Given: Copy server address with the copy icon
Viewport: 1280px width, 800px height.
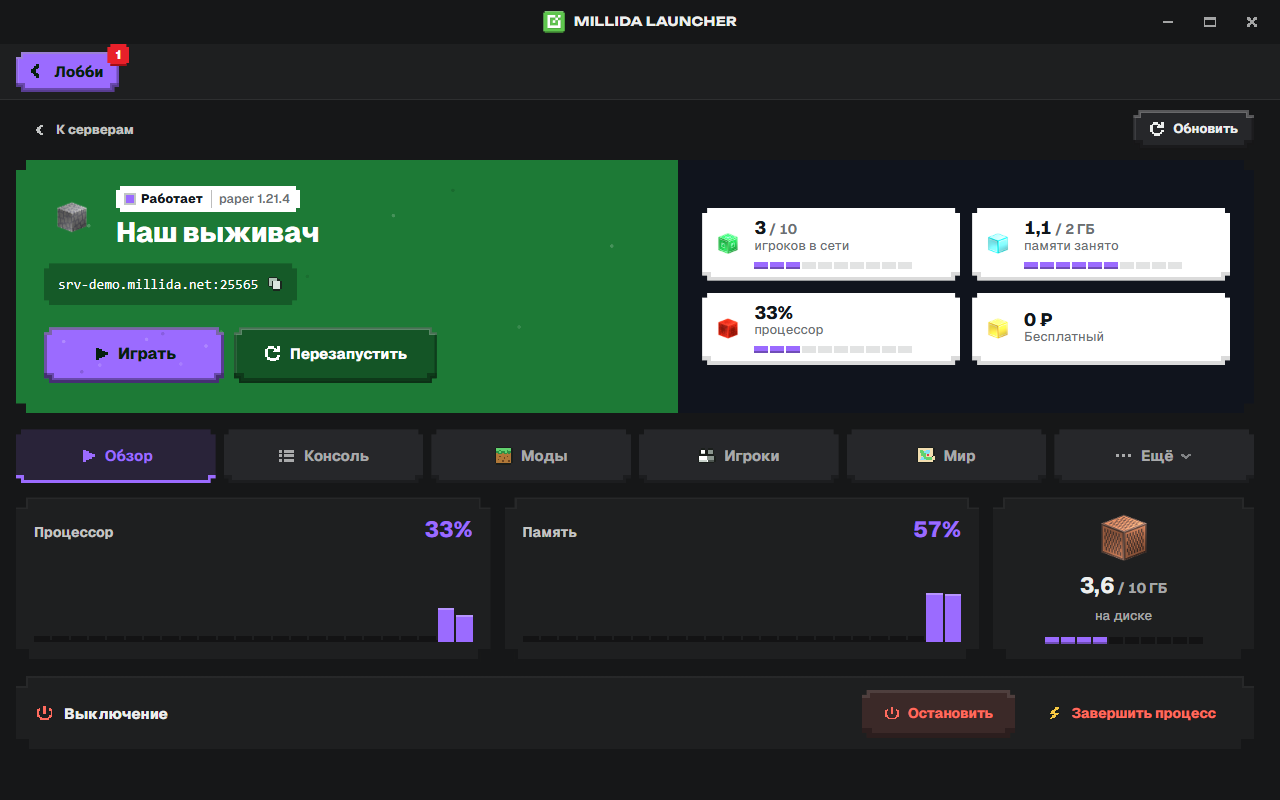Looking at the screenshot, I should coord(276,284).
